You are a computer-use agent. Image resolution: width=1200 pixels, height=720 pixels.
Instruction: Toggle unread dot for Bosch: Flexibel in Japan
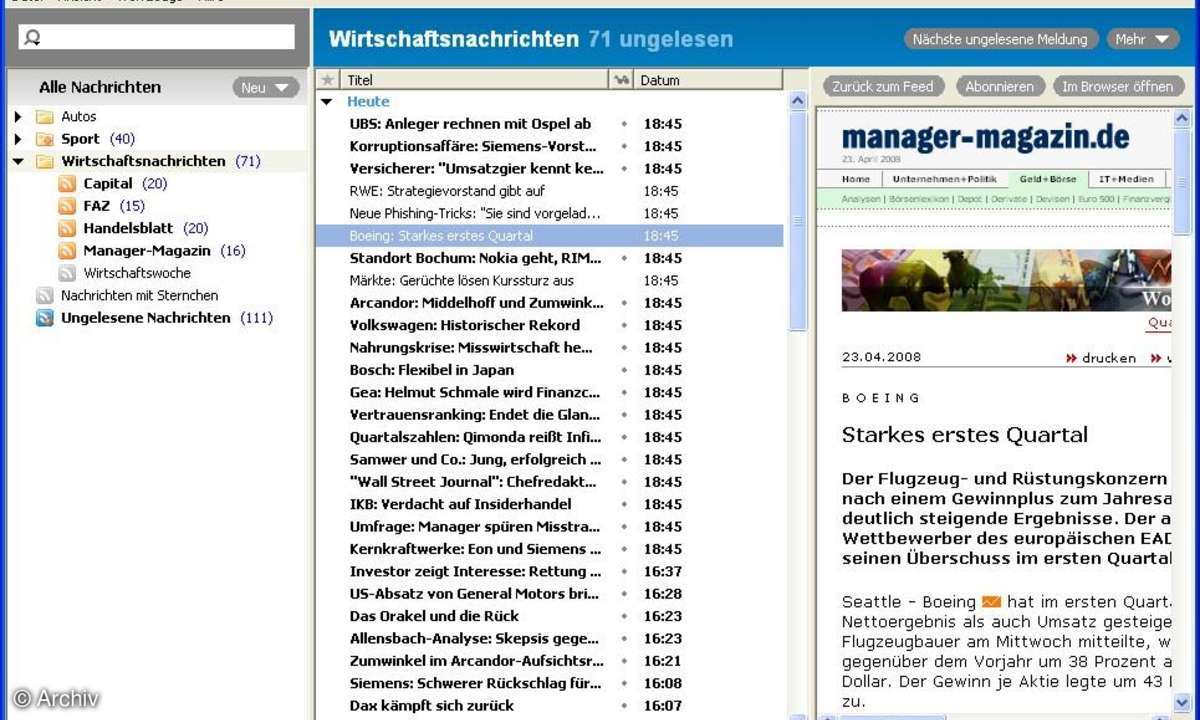[624, 370]
